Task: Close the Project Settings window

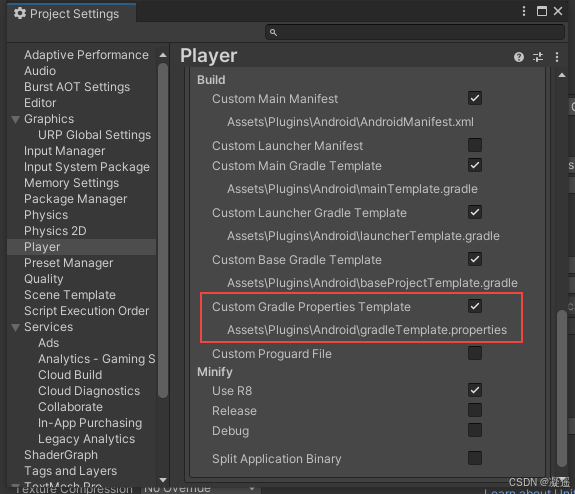Action: click(558, 11)
